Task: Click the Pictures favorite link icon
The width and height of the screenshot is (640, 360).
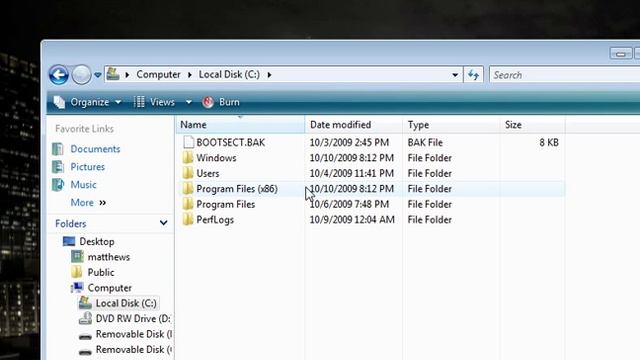Action: (58, 167)
